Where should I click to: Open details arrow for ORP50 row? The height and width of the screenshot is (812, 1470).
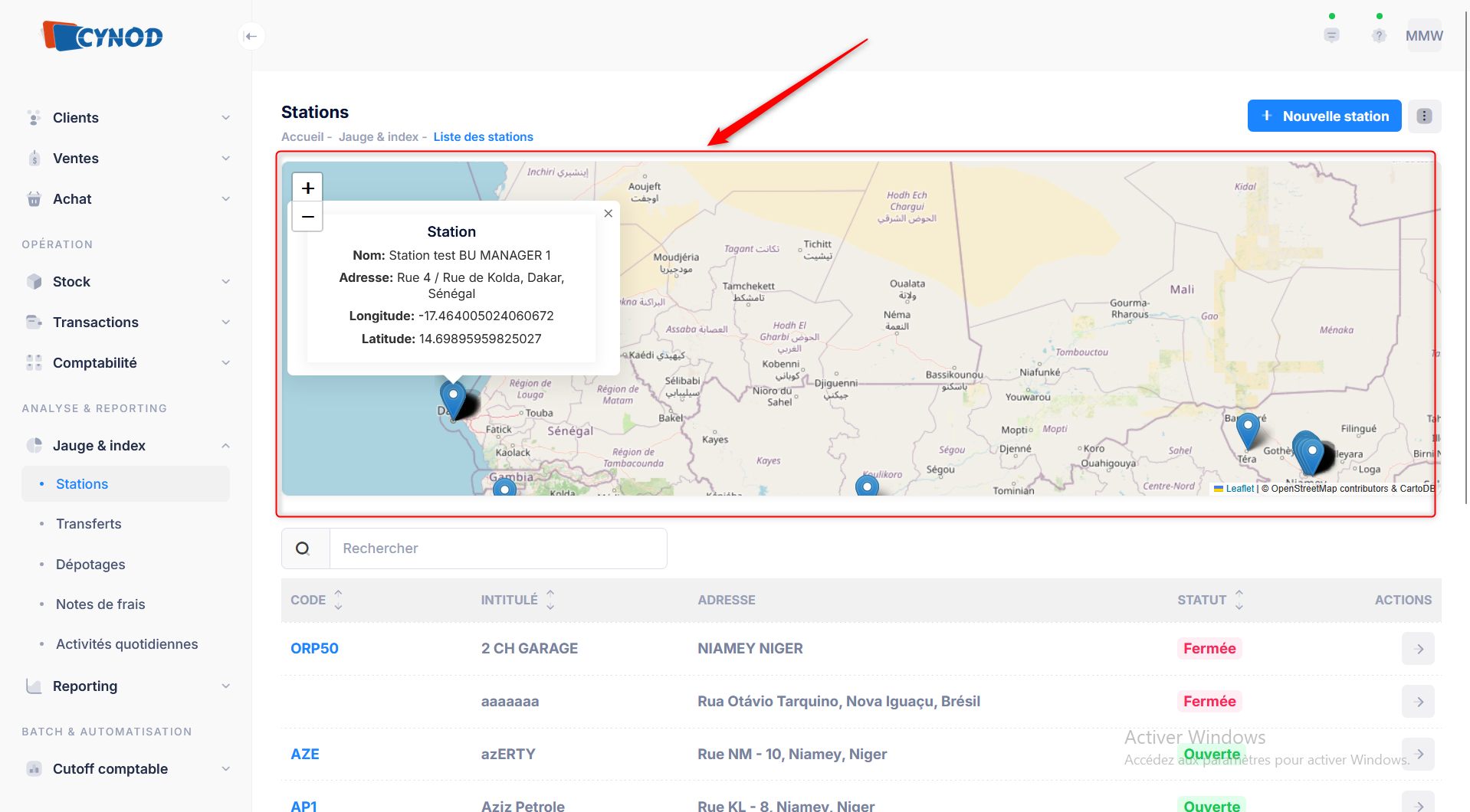[x=1418, y=649]
